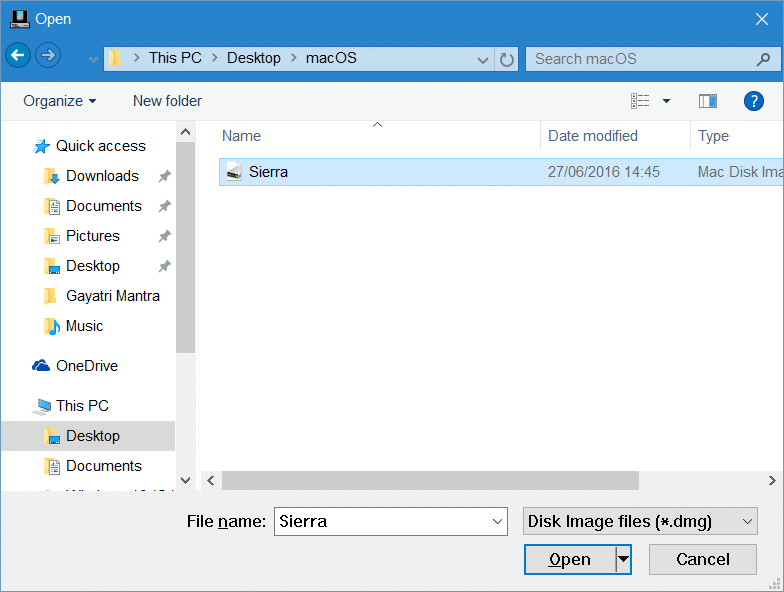Refresh the macOS folder view
The width and height of the screenshot is (784, 592).
tap(506, 60)
